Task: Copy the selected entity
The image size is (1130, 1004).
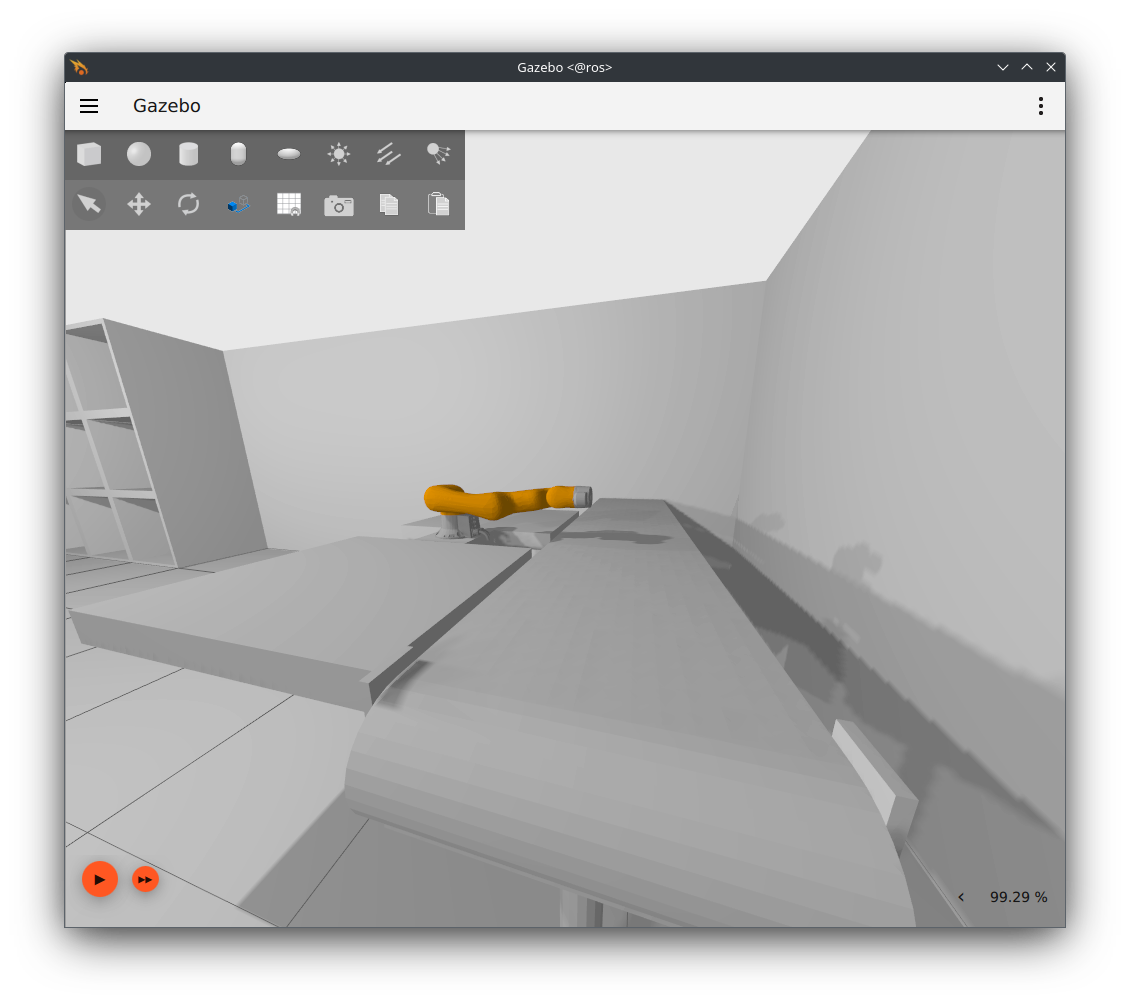Action: 389,204
